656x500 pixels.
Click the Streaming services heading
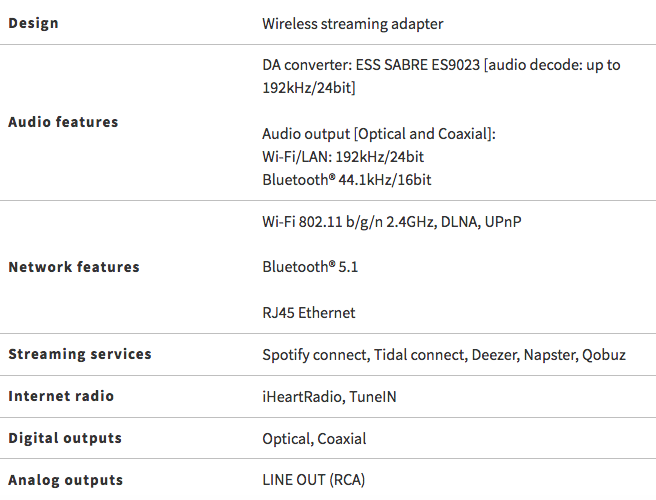tap(80, 354)
